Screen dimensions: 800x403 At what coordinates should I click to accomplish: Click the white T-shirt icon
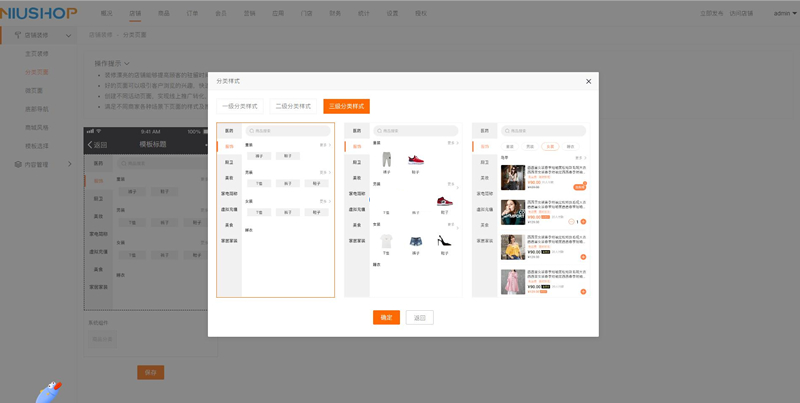coord(386,241)
